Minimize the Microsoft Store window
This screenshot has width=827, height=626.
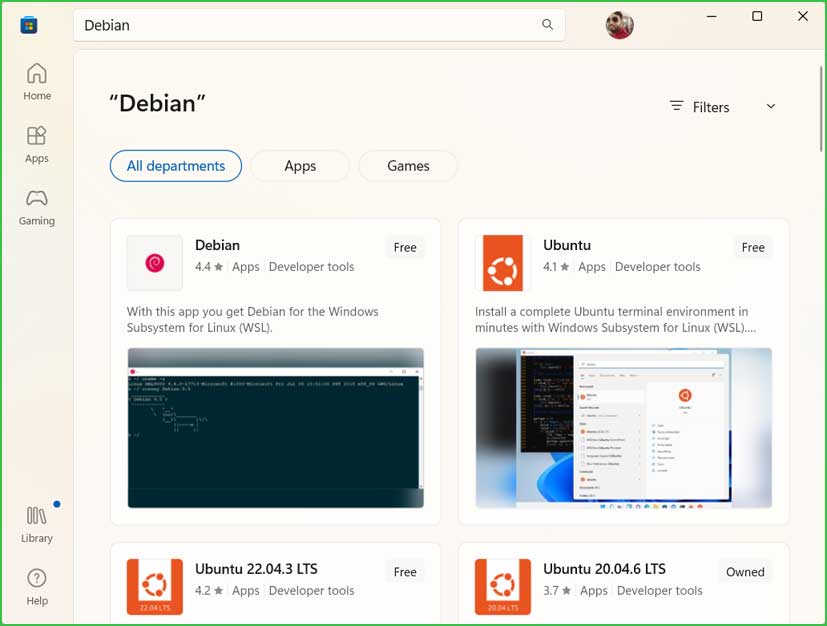[711, 16]
